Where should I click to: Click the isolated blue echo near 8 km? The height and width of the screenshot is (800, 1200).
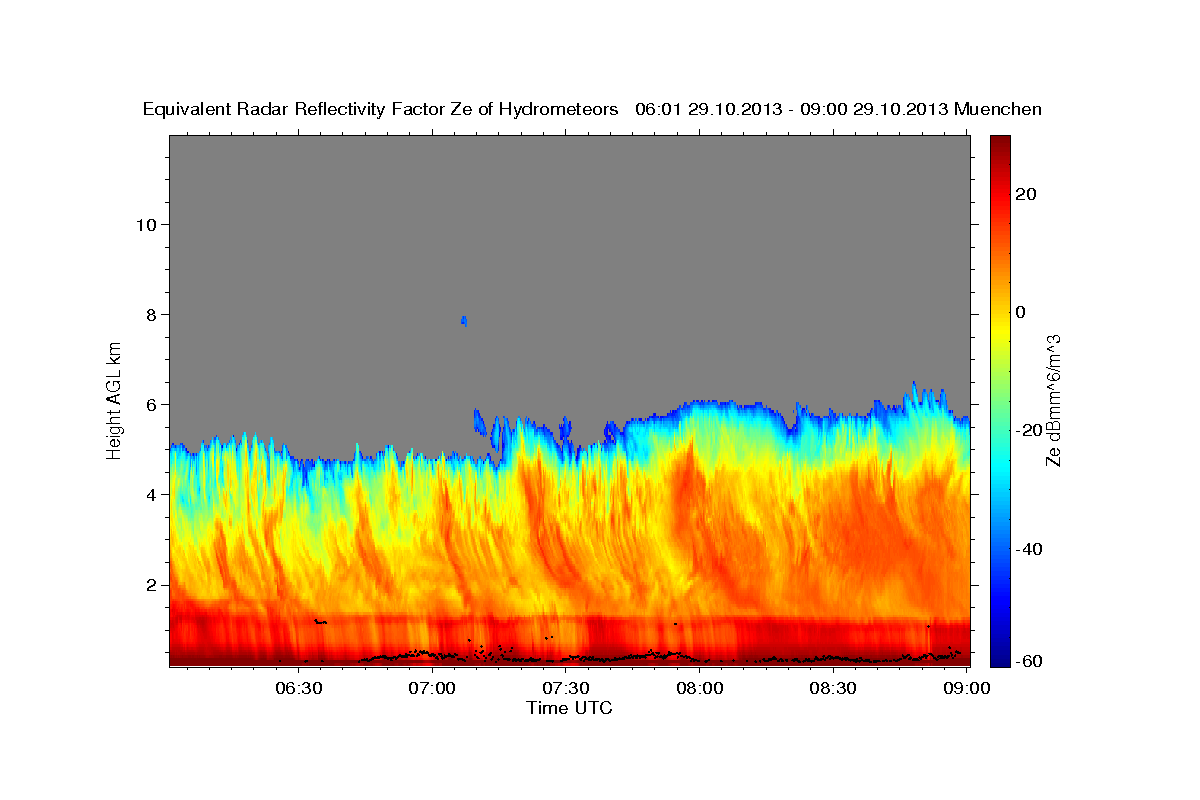pyautogui.click(x=464, y=321)
